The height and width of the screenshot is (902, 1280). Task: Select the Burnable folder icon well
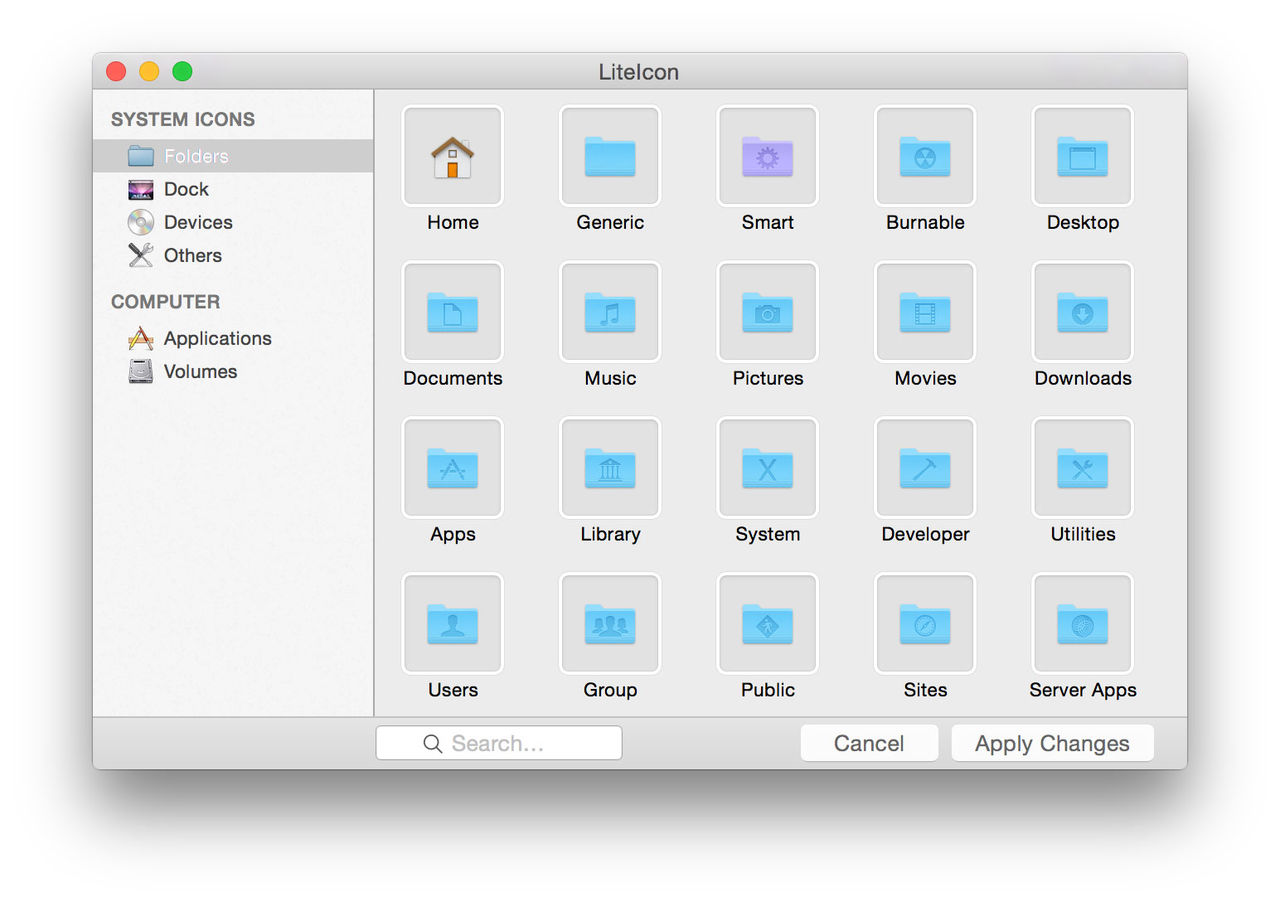point(925,156)
